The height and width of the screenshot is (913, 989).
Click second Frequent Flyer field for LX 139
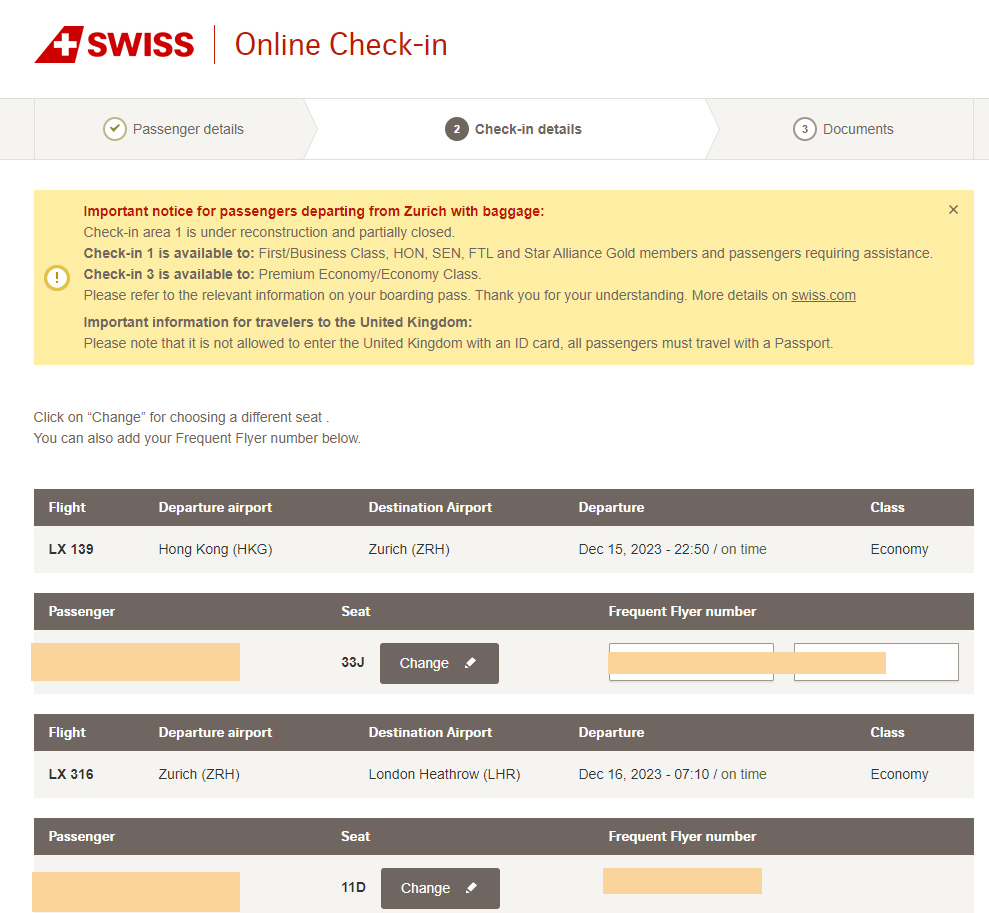click(921, 662)
